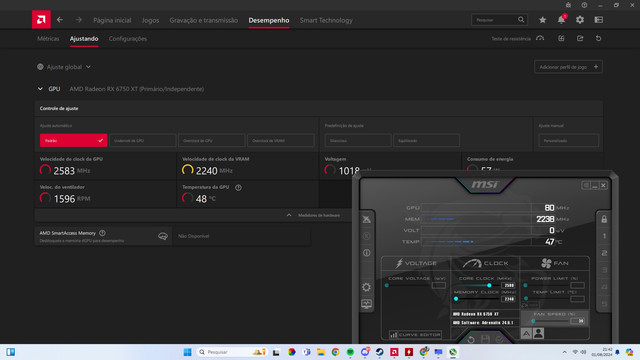Adjust the Fan Speed slider handle
Image resolution: width=640 pixels, height=360 pixels.
533,321
